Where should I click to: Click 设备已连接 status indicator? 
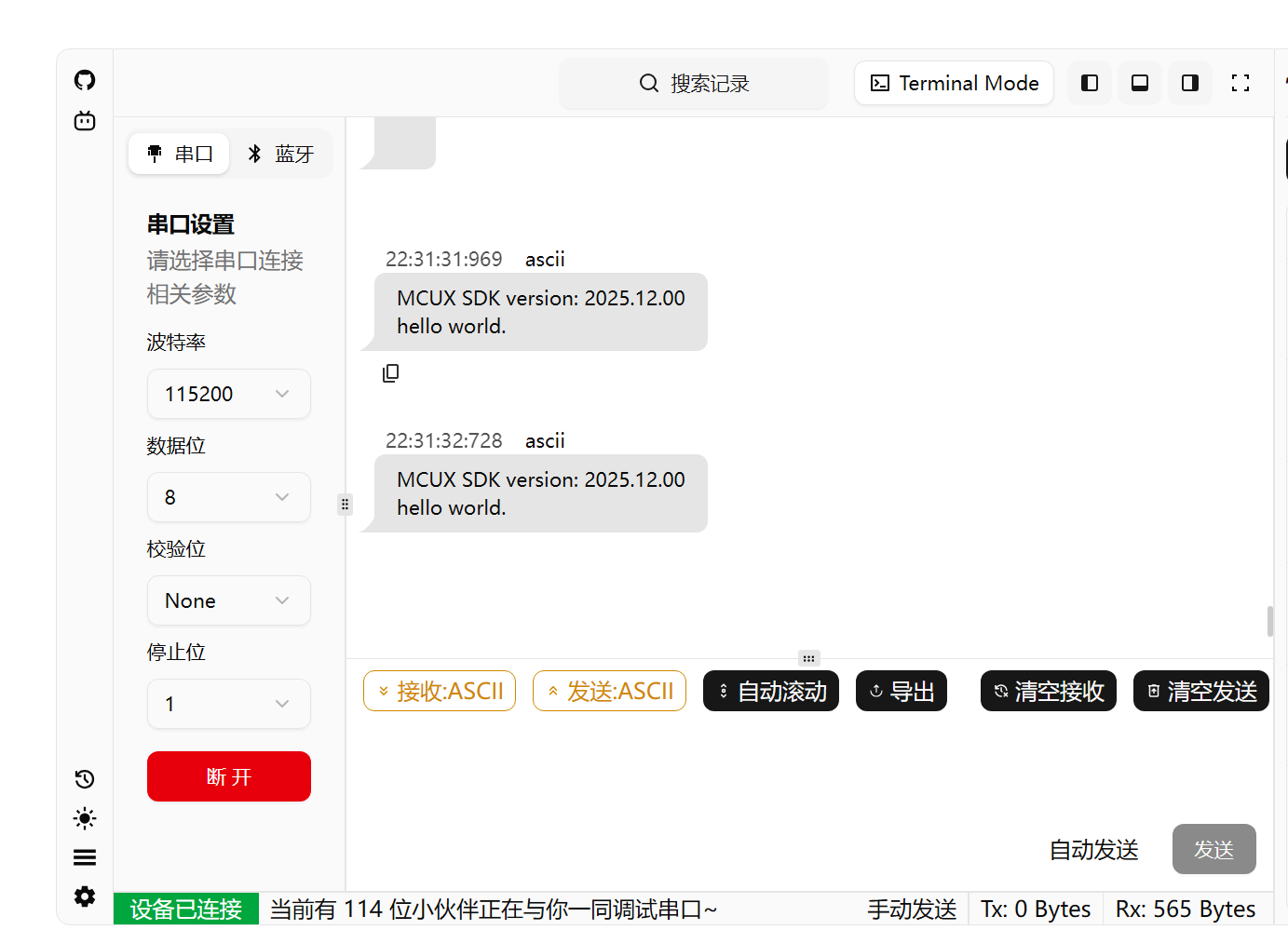click(x=186, y=910)
